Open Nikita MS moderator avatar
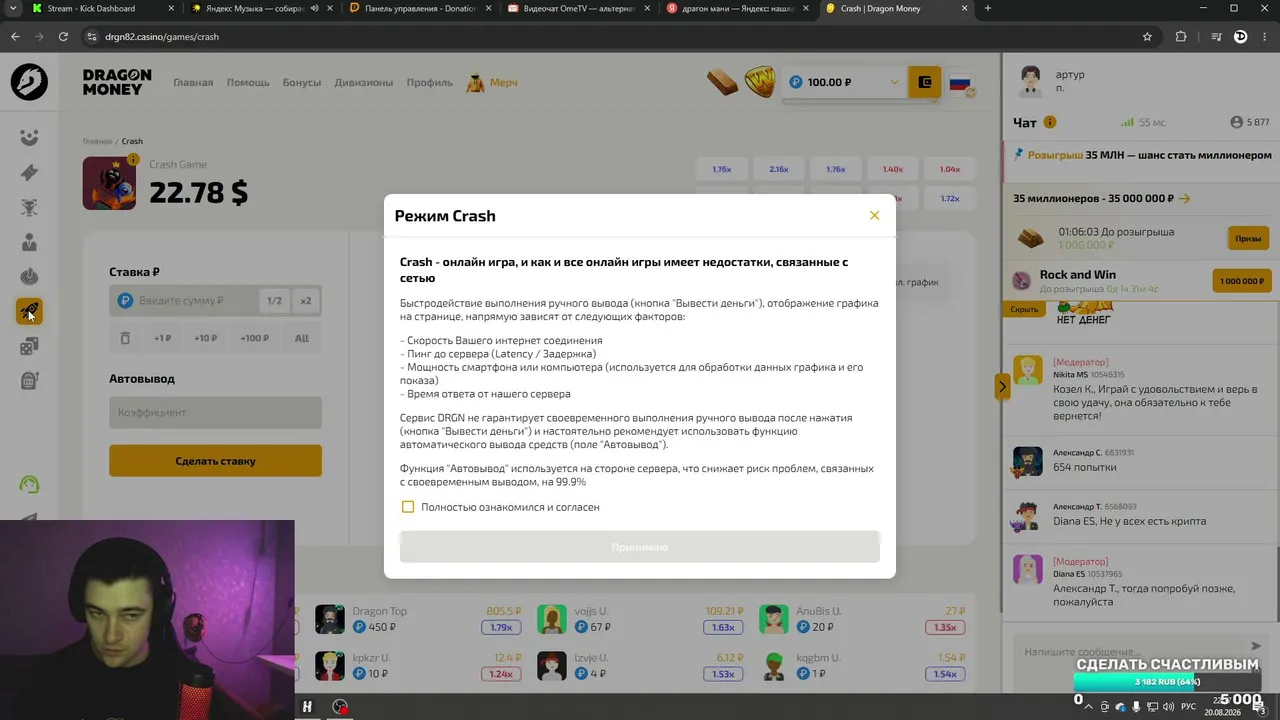Viewport: 1280px width, 720px height. [1028, 369]
